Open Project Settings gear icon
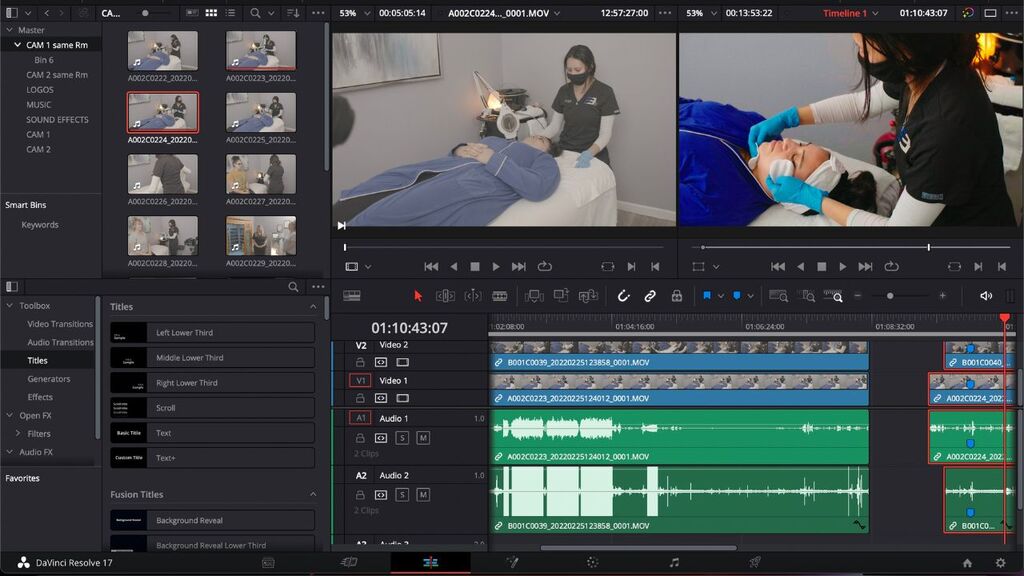This screenshot has width=1024, height=576. point(999,563)
